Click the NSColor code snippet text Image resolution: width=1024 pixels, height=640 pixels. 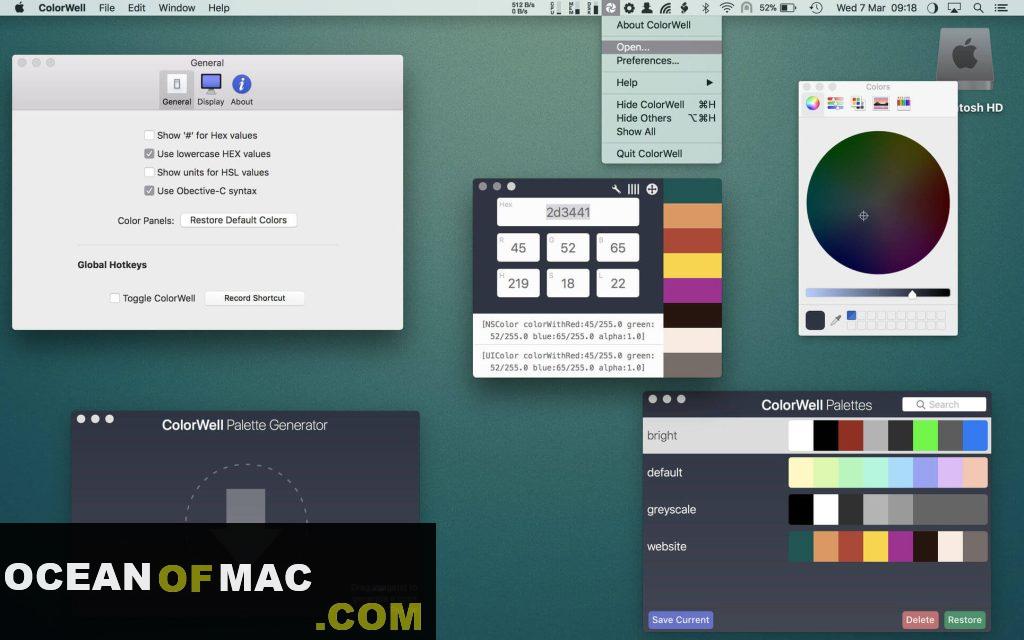tap(568, 330)
